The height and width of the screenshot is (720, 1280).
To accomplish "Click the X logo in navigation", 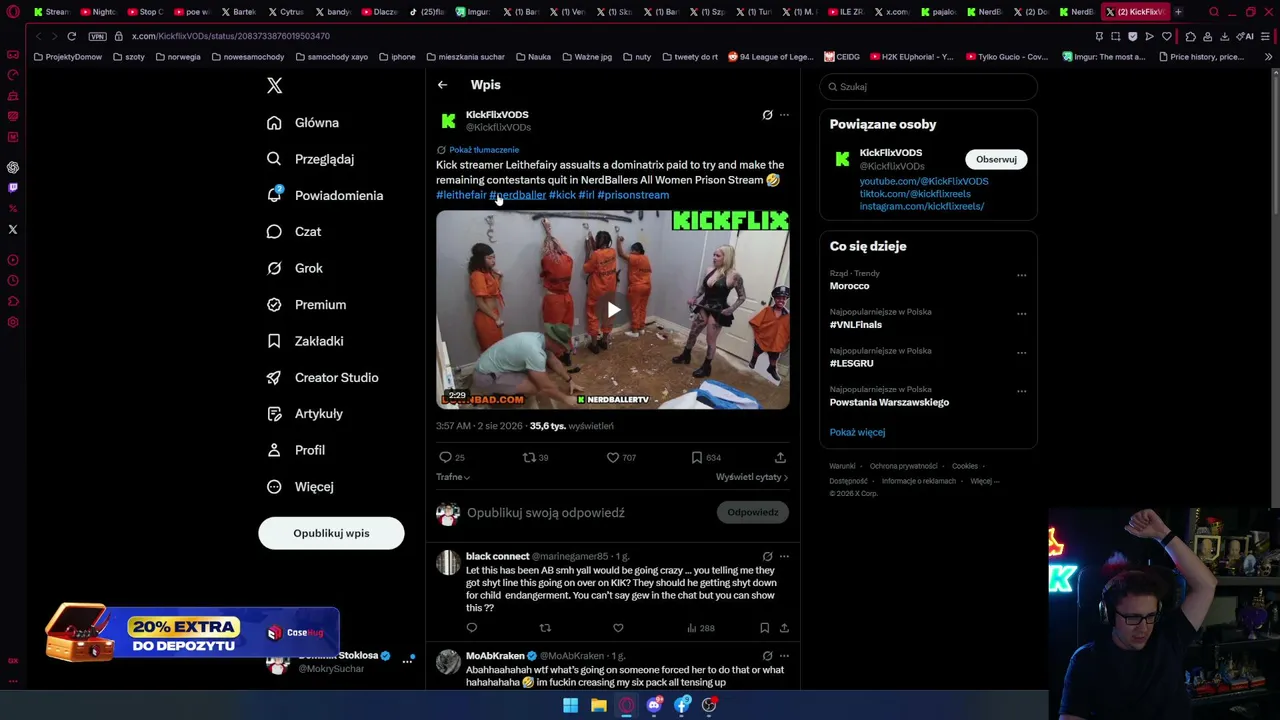I will (x=274, y=86).
